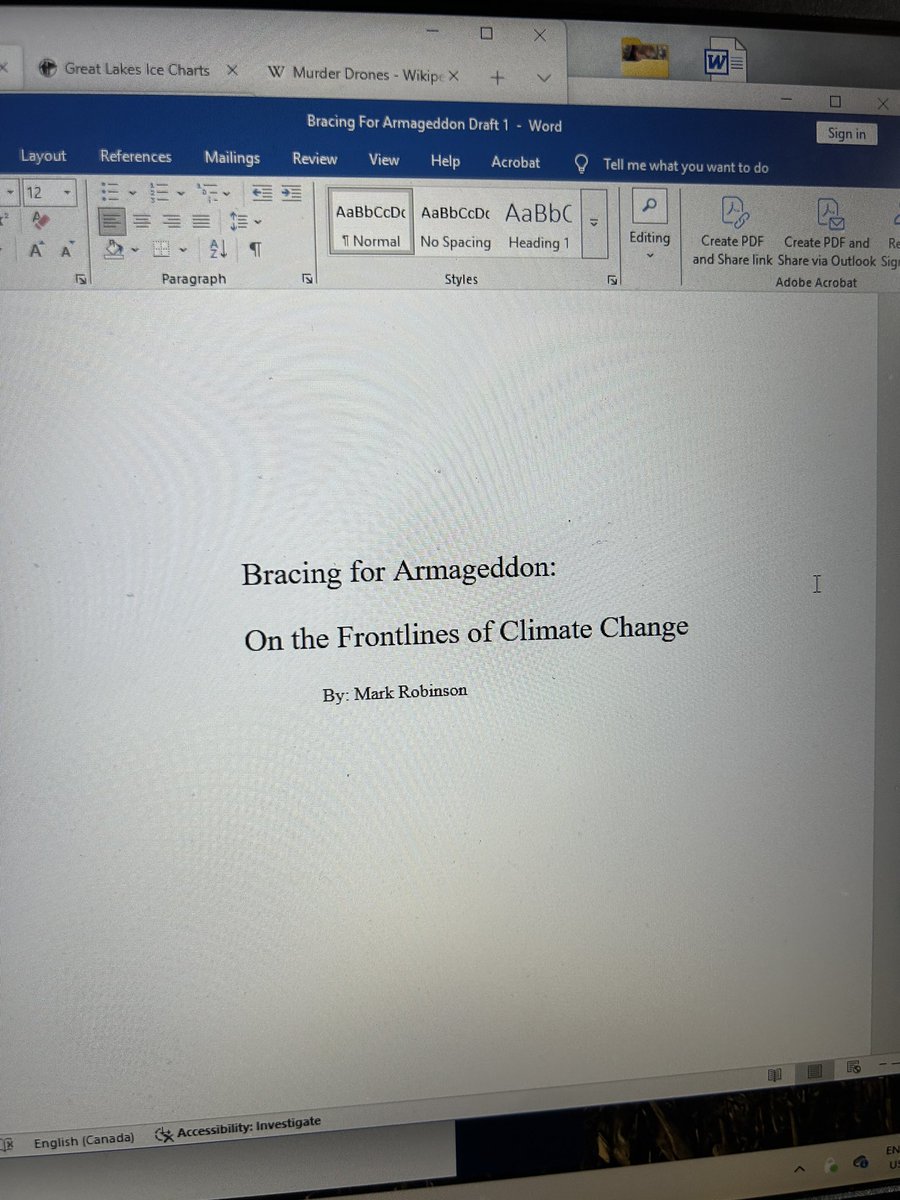The image size is (900, 1200).
Task: Select the Grow Font icon
Action: click(x=36, y=249)
